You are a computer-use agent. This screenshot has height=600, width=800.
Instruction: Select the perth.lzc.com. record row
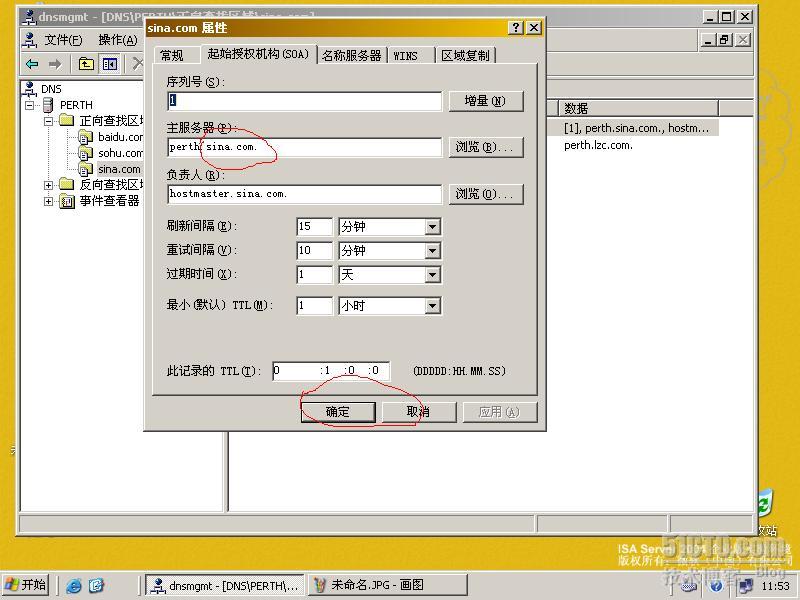point(598,145)
